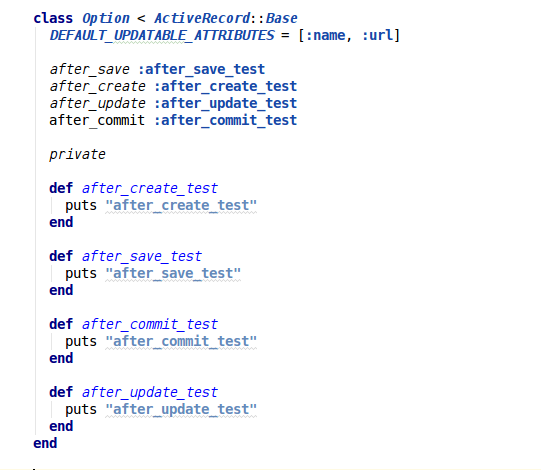The image size is (541, 470).
Task: Click the private keyword
Action: click(77, 155)
